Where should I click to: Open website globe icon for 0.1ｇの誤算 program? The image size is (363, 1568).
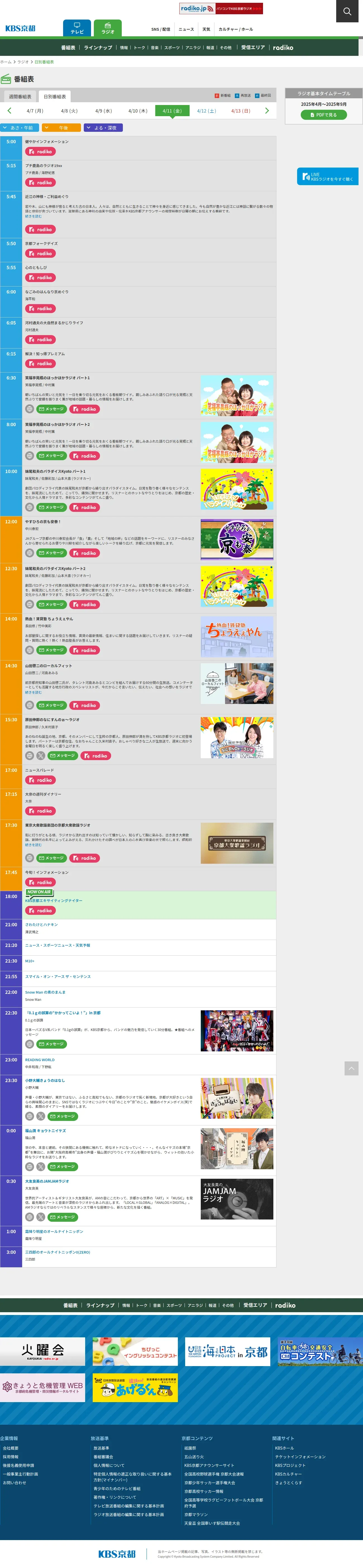29,1044
